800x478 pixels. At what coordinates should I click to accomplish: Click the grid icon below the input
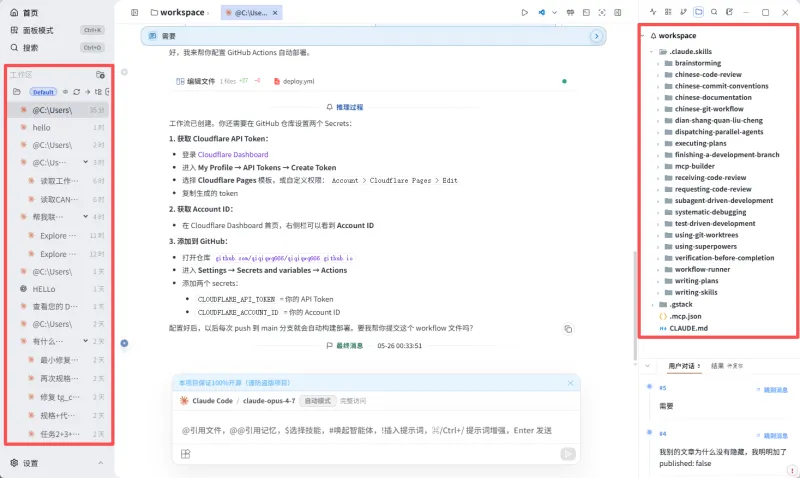186,454
